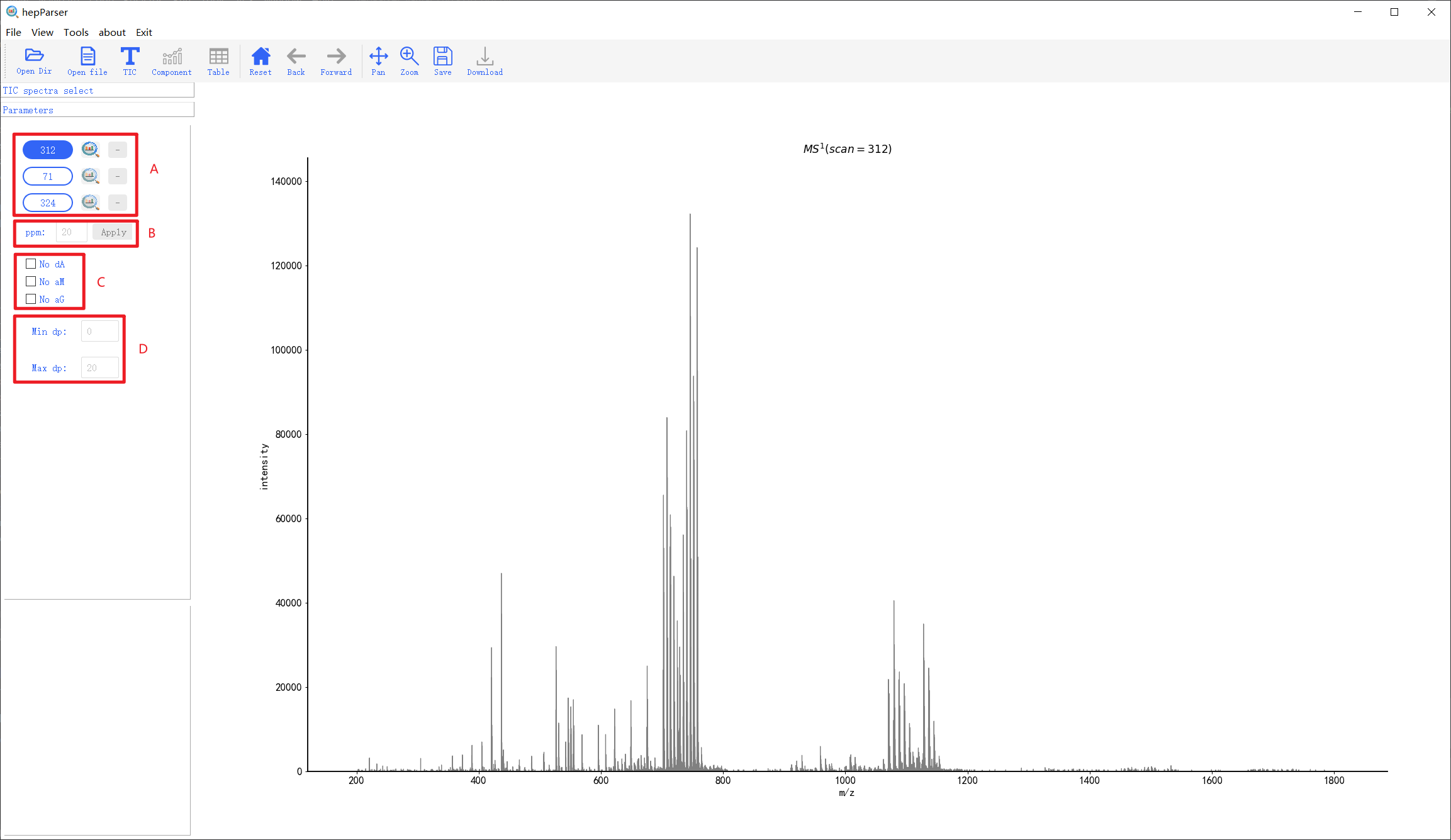Go Back to previous plot view
Screen dimensions: 1451x840
pos(296,61)
